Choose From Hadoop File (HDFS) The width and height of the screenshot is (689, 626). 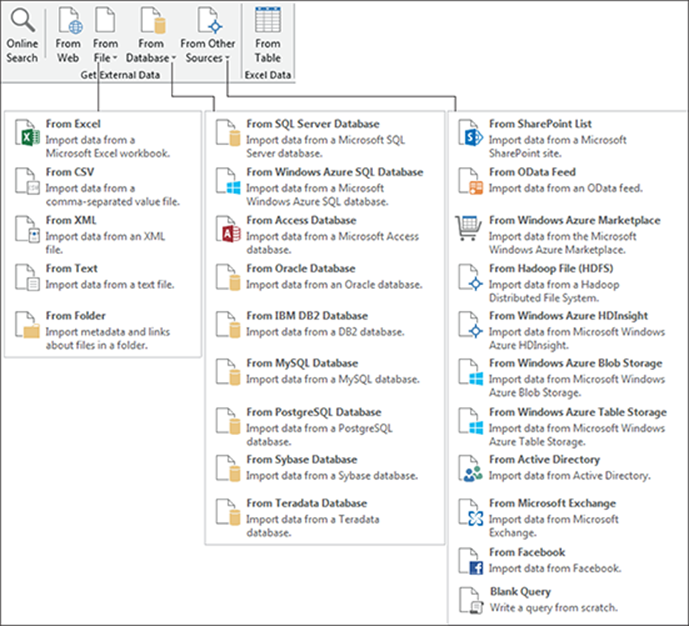point(567,283)
